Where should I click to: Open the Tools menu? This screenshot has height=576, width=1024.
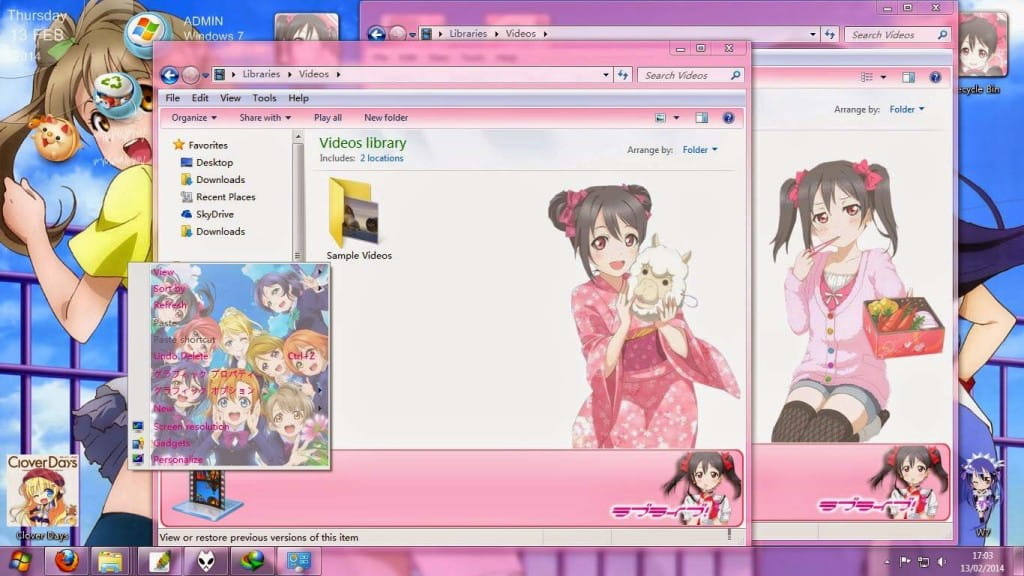[264, 98]
